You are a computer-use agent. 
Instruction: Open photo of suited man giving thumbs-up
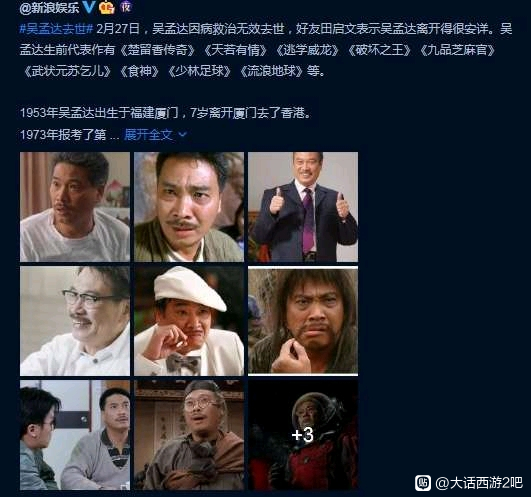coord(303,207)
